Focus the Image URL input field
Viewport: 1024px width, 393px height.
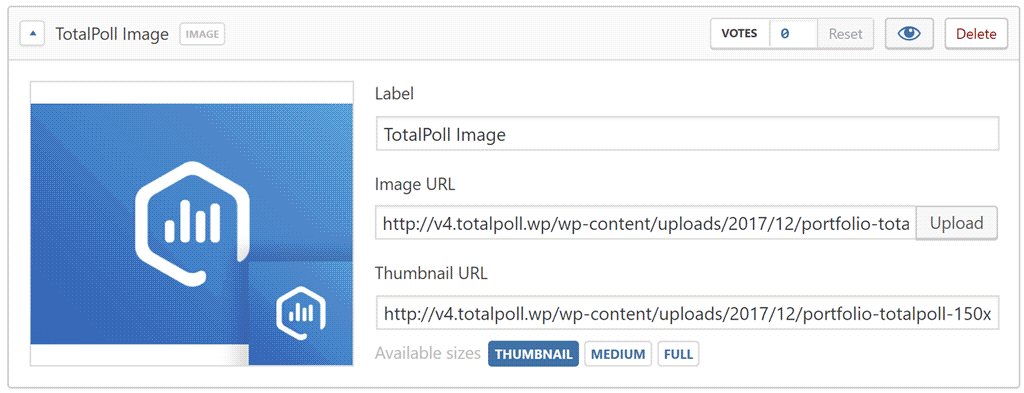point(645,223)
